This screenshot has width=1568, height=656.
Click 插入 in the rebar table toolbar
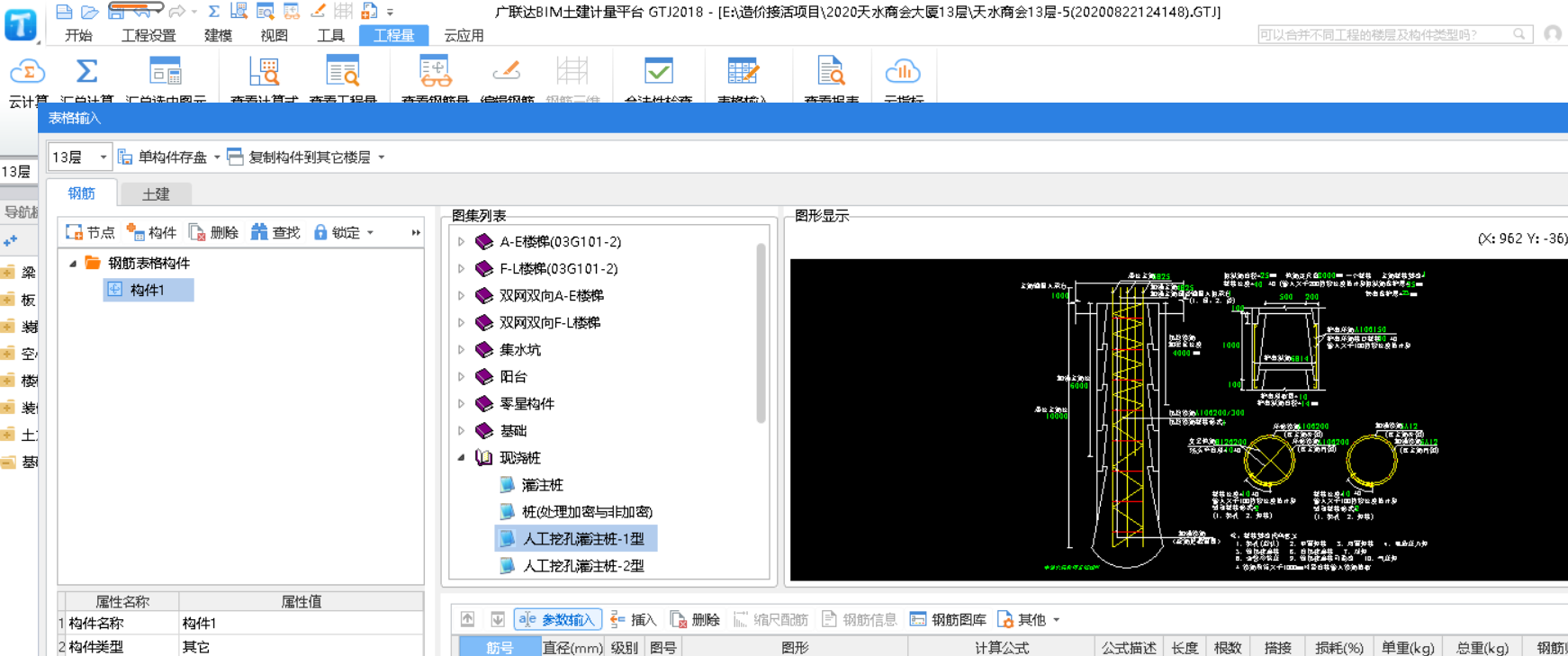pos(634,619)
